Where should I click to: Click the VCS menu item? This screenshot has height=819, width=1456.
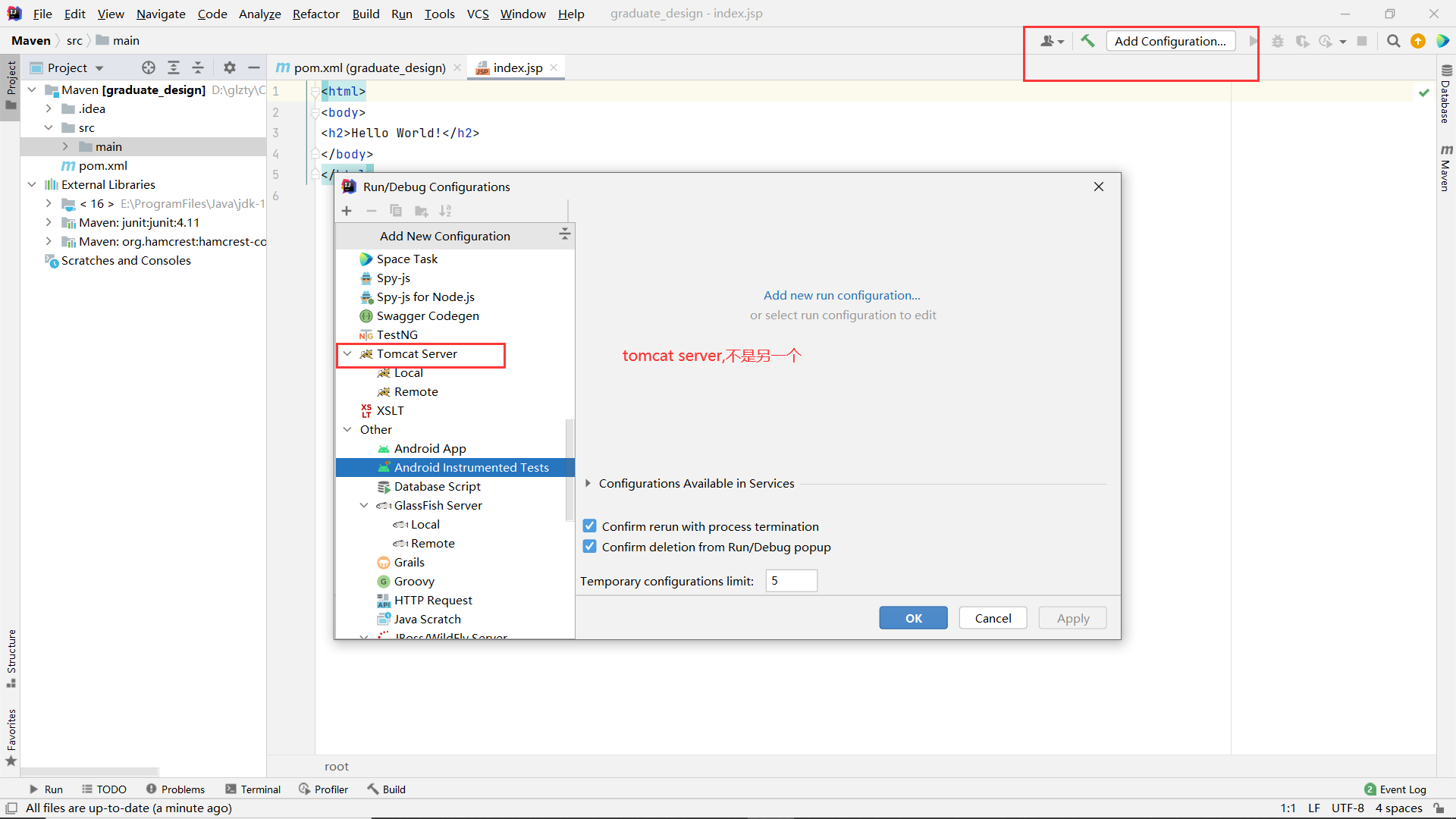(x=476, y=12)
